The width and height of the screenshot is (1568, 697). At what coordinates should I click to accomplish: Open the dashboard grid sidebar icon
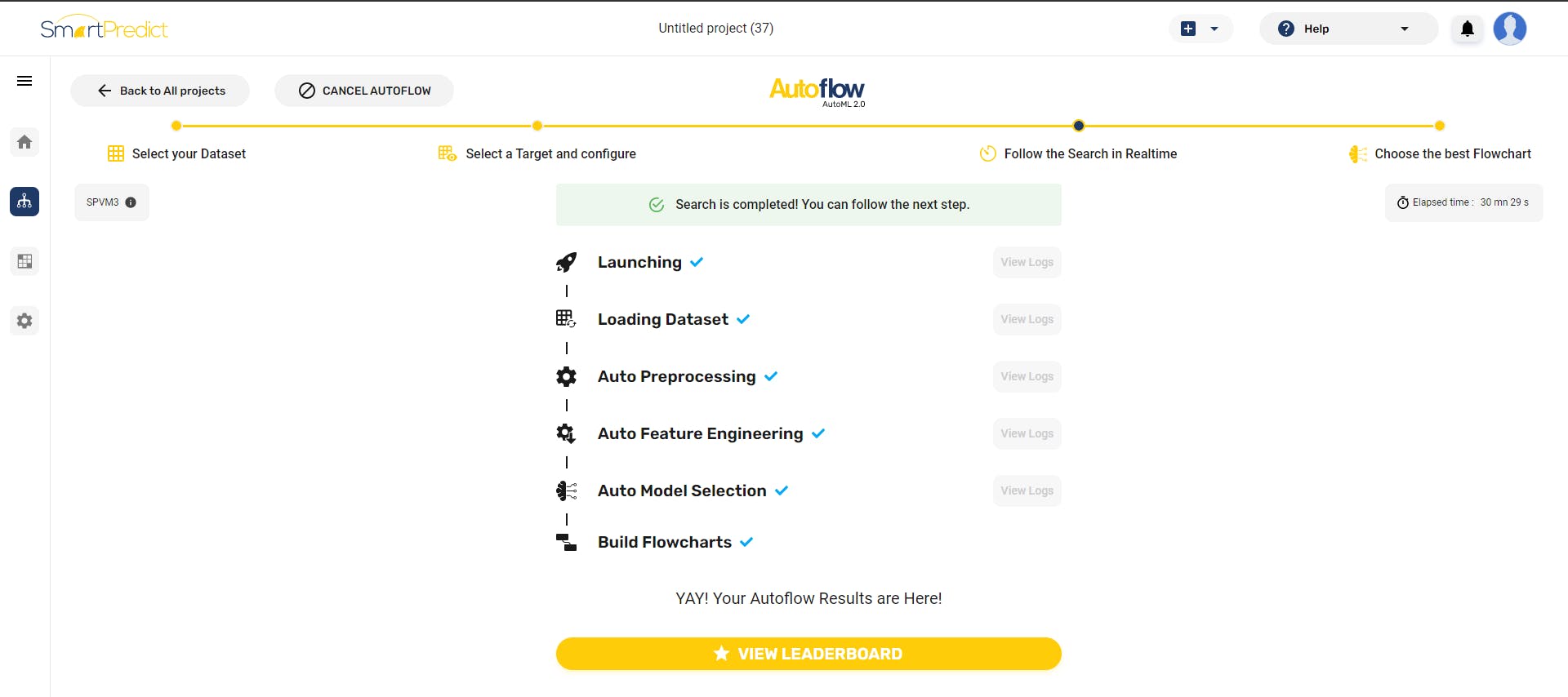[x=24, y=261]
